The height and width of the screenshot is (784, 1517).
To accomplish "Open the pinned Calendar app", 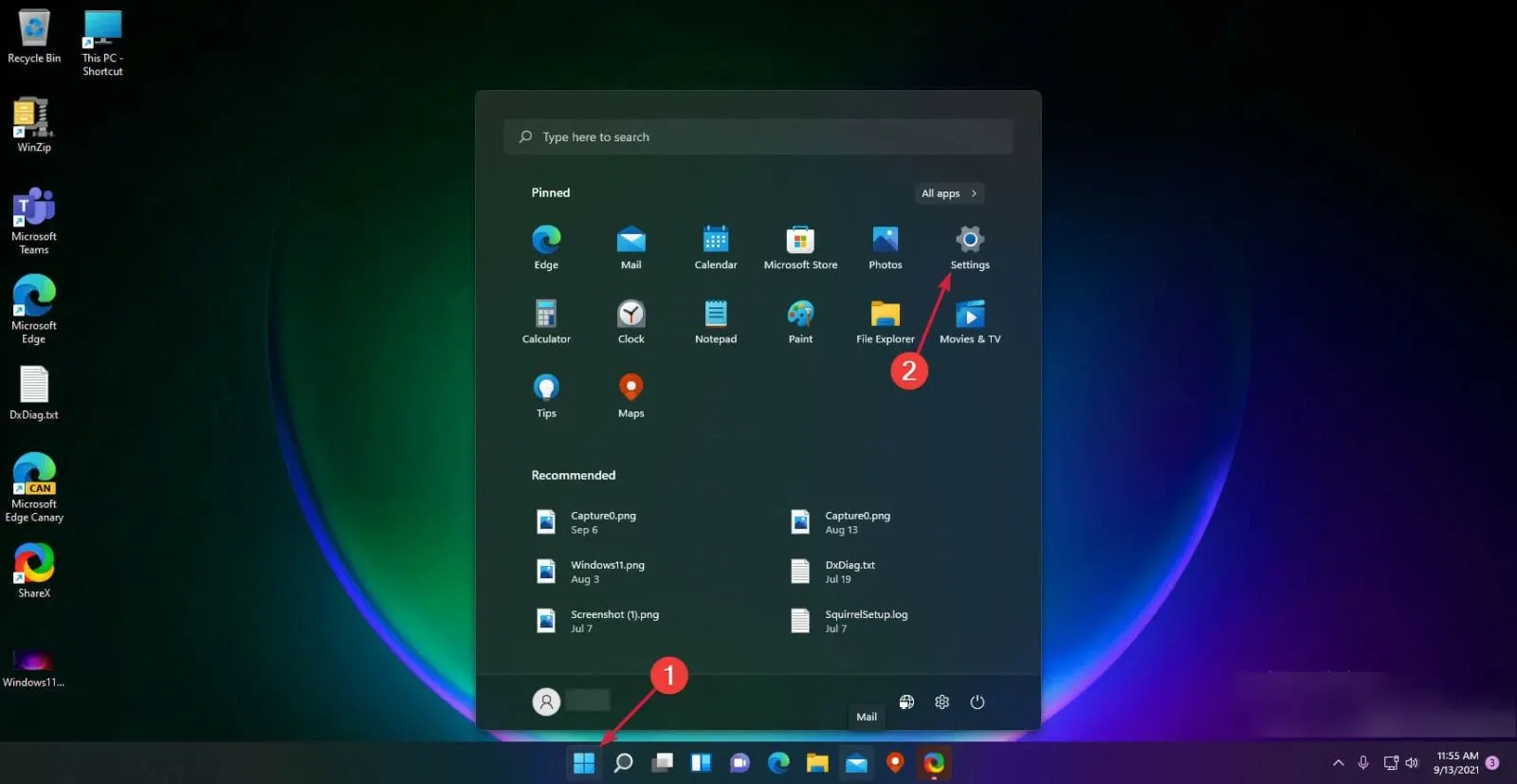I will click(716, 247).
